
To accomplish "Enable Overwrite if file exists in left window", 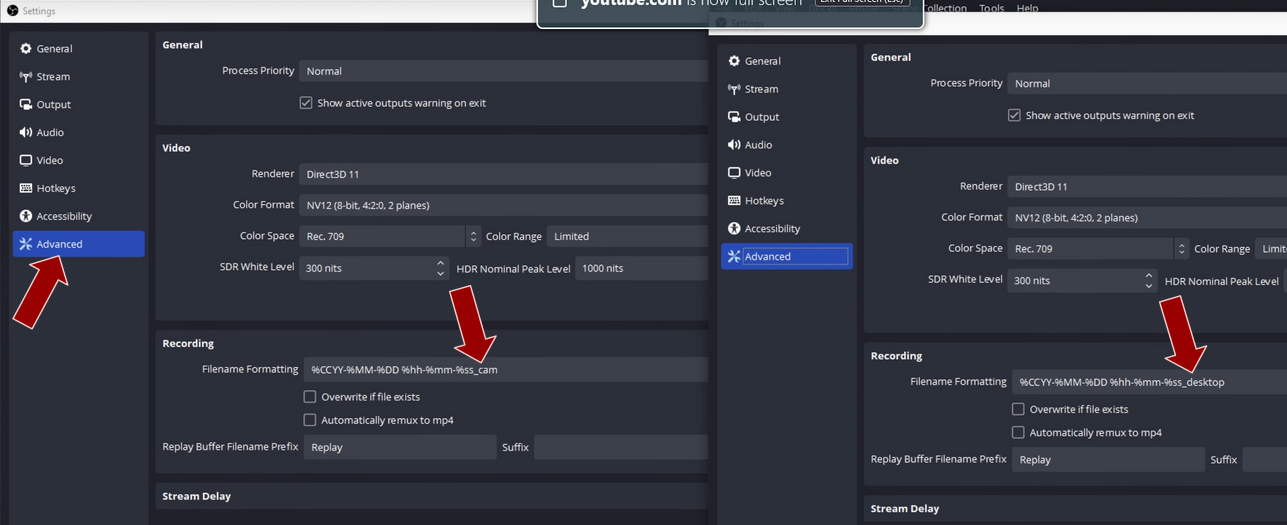I will click(x=310, y=397).
